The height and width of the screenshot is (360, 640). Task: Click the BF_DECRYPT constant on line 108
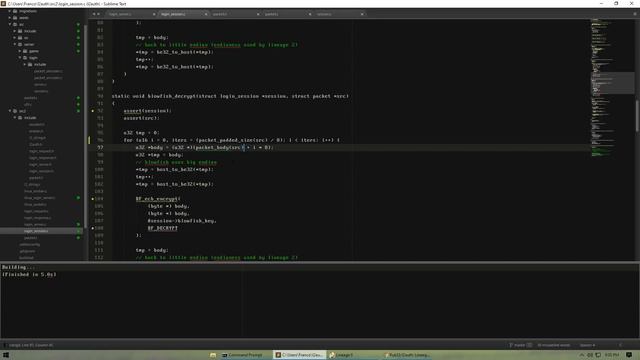tap(162, 228)
